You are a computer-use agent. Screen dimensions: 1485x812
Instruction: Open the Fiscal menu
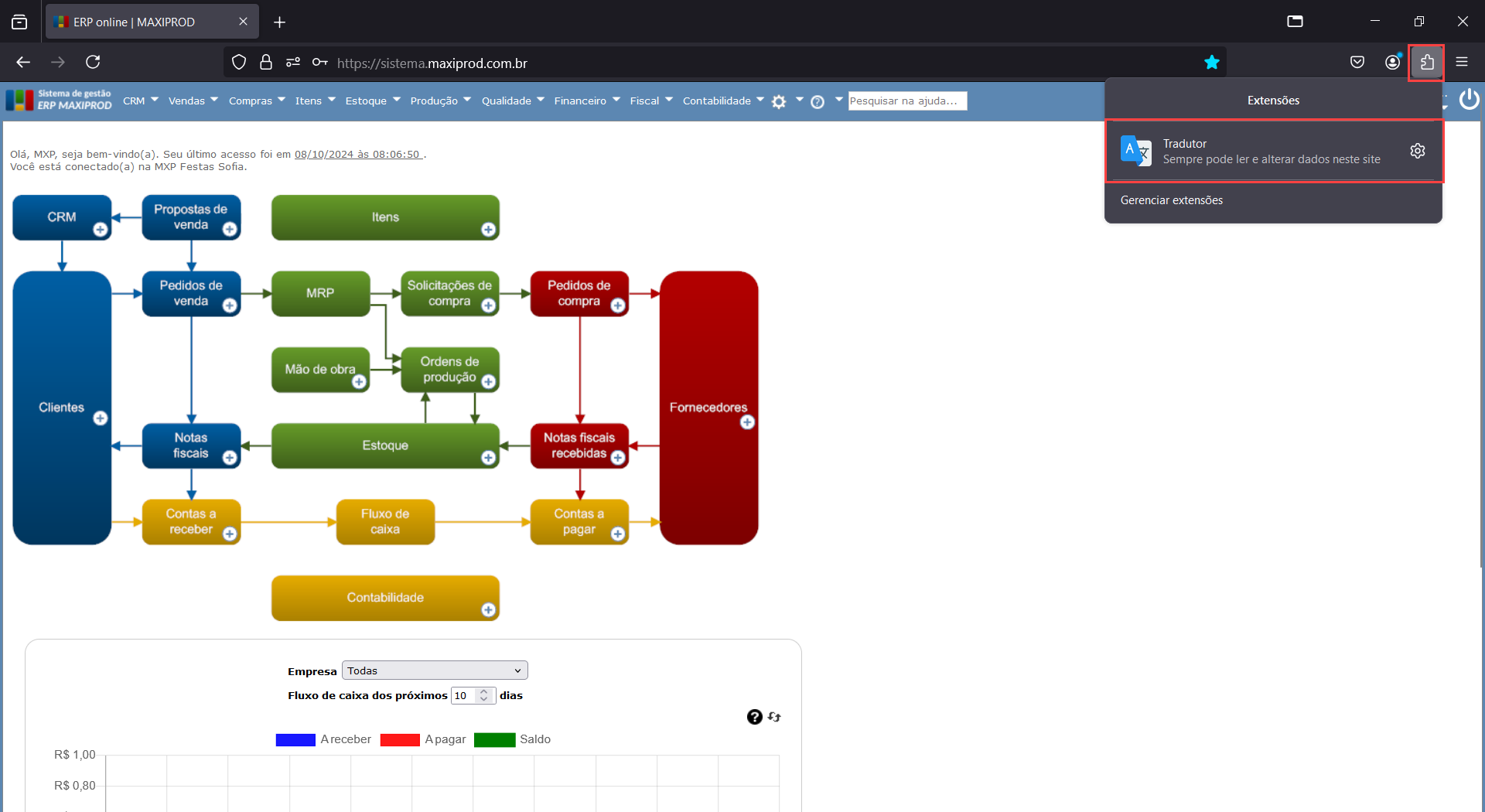pos(651,101)
